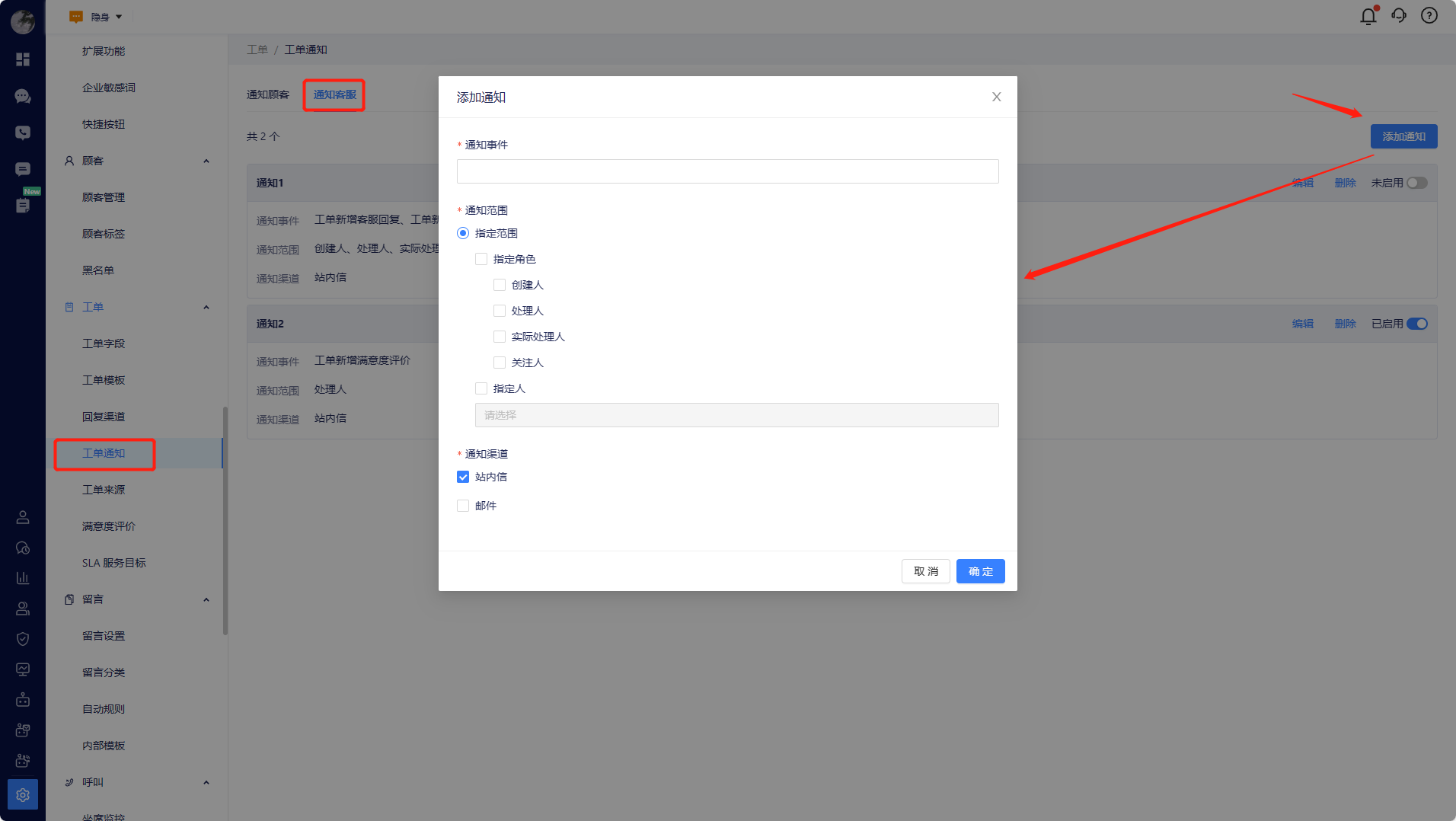
Task: Toggle the 未启用 switch for 通知1
Action: [1417, 183]
